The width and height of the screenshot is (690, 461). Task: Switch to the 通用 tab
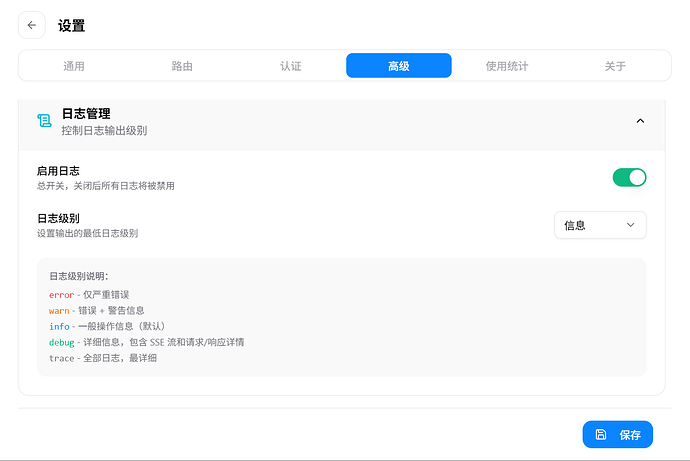[x=73, y=66]
